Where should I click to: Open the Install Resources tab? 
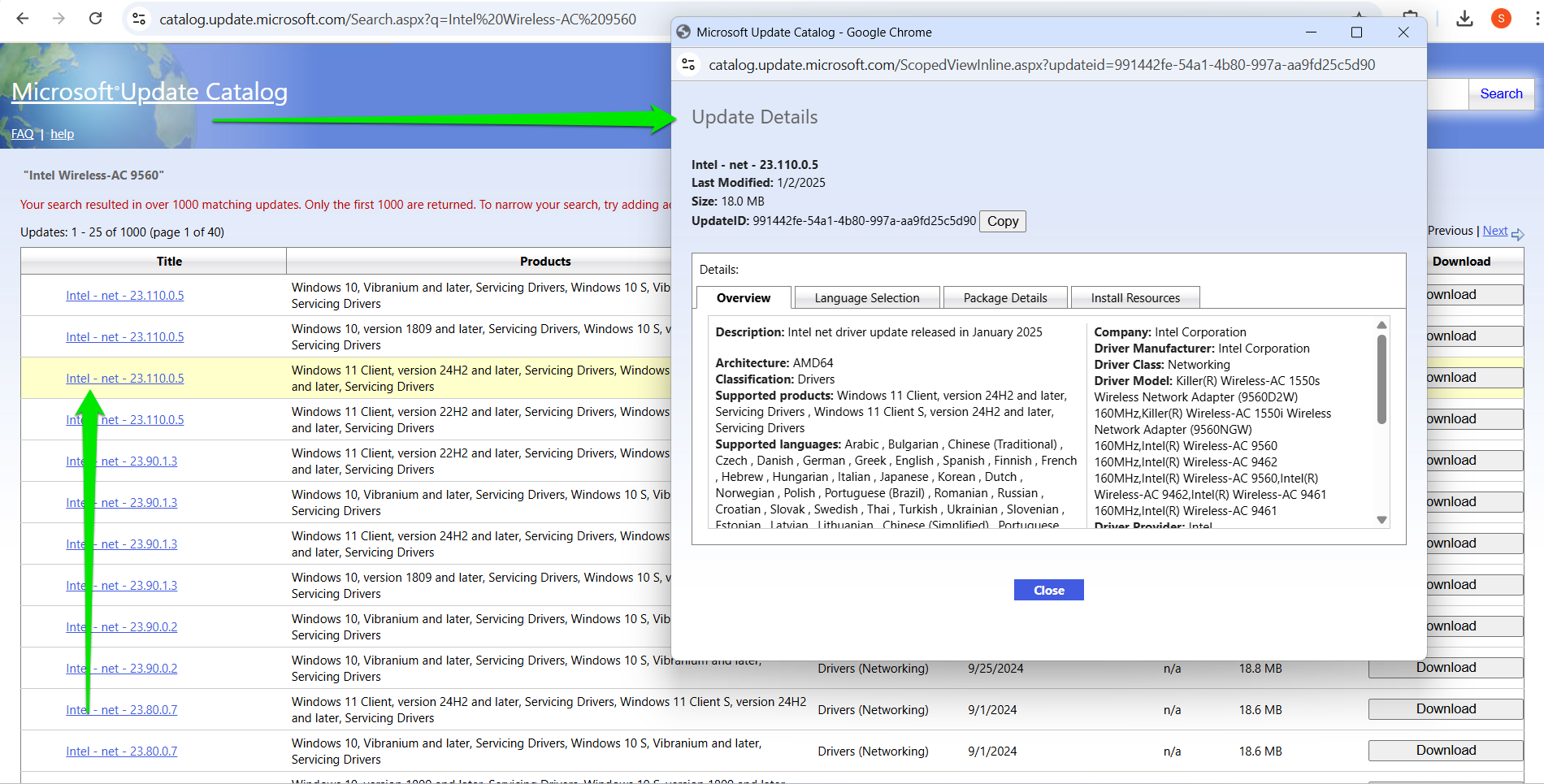point(1134,298)
